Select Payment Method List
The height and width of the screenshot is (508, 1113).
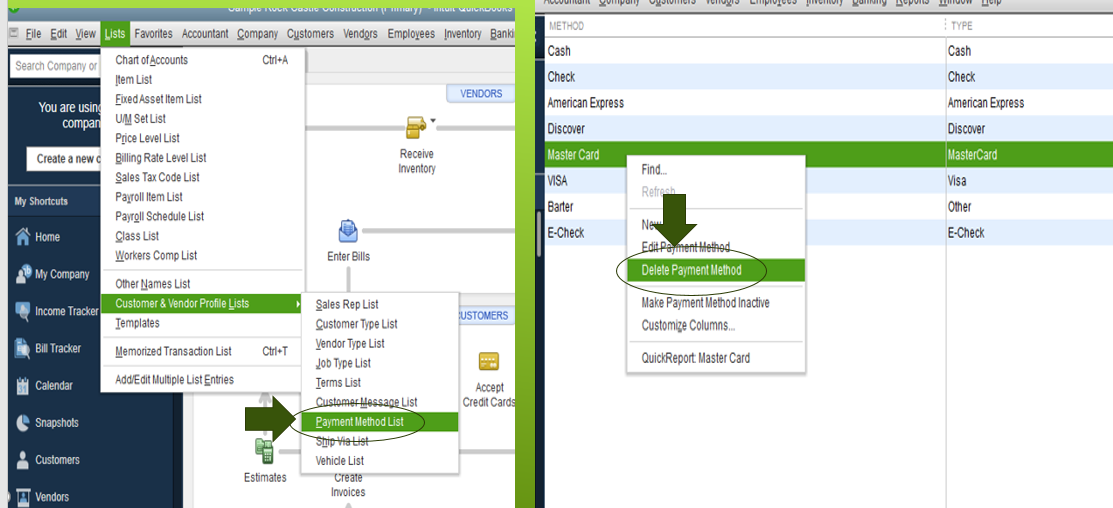pos(380,421)
